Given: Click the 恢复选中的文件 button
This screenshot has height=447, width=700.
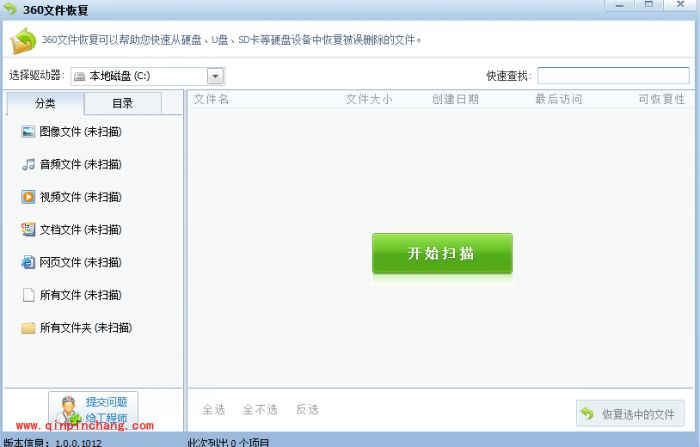Looking at the screenshot, I should 630,414.
